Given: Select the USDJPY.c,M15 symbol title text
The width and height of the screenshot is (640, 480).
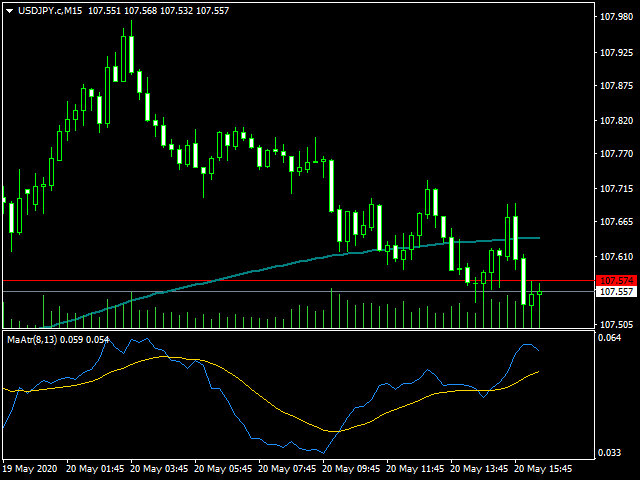Looking at the screenshot, I should 50,11.
